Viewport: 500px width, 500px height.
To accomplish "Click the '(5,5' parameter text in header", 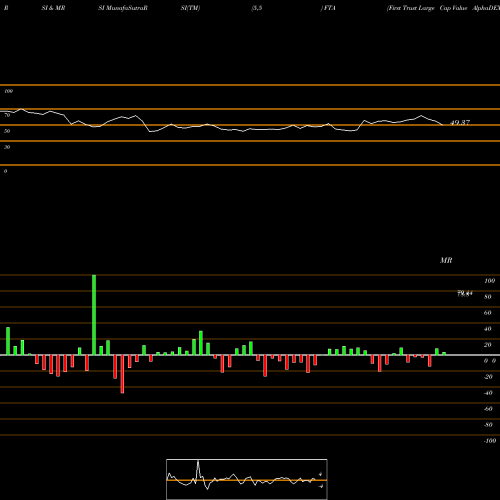I will [257, 8].
